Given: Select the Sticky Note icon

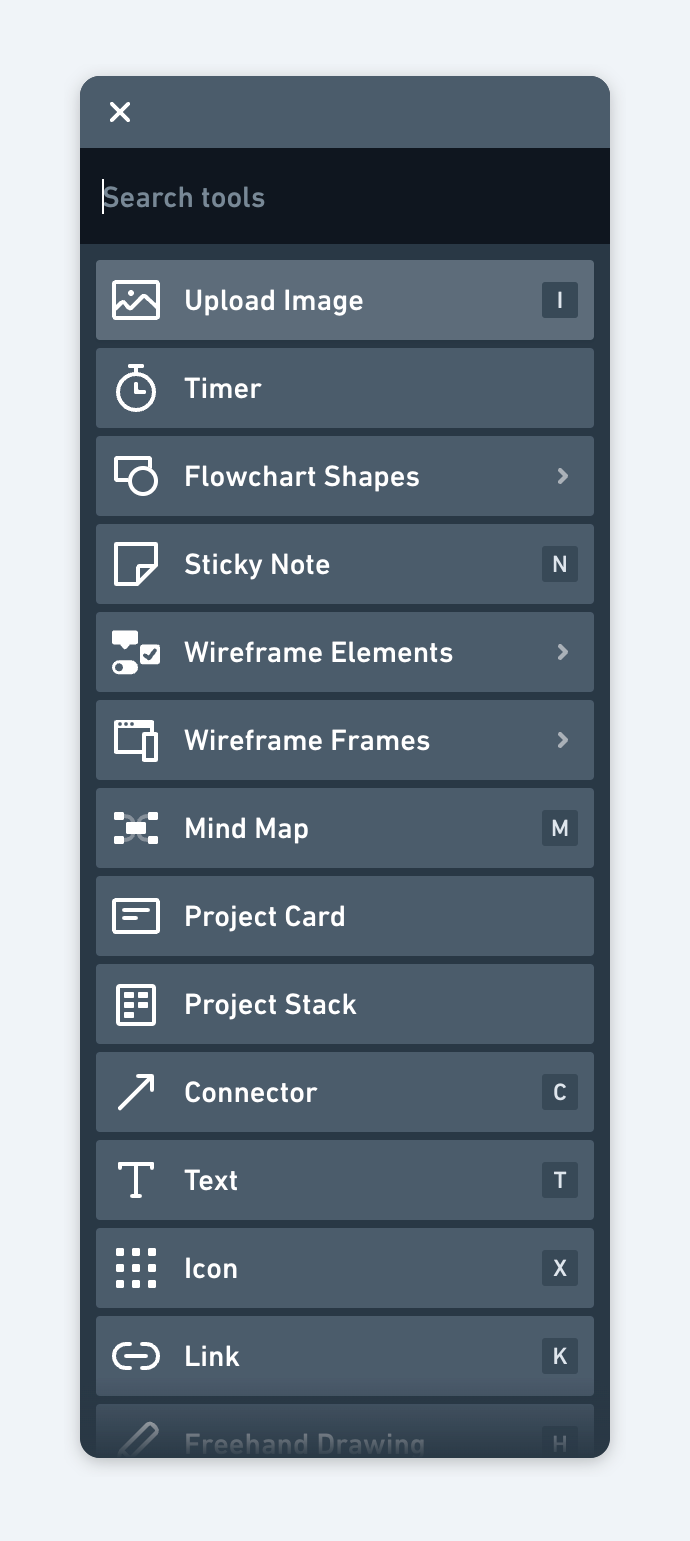Looking at the screenshot, I should [x=136, y=563].
